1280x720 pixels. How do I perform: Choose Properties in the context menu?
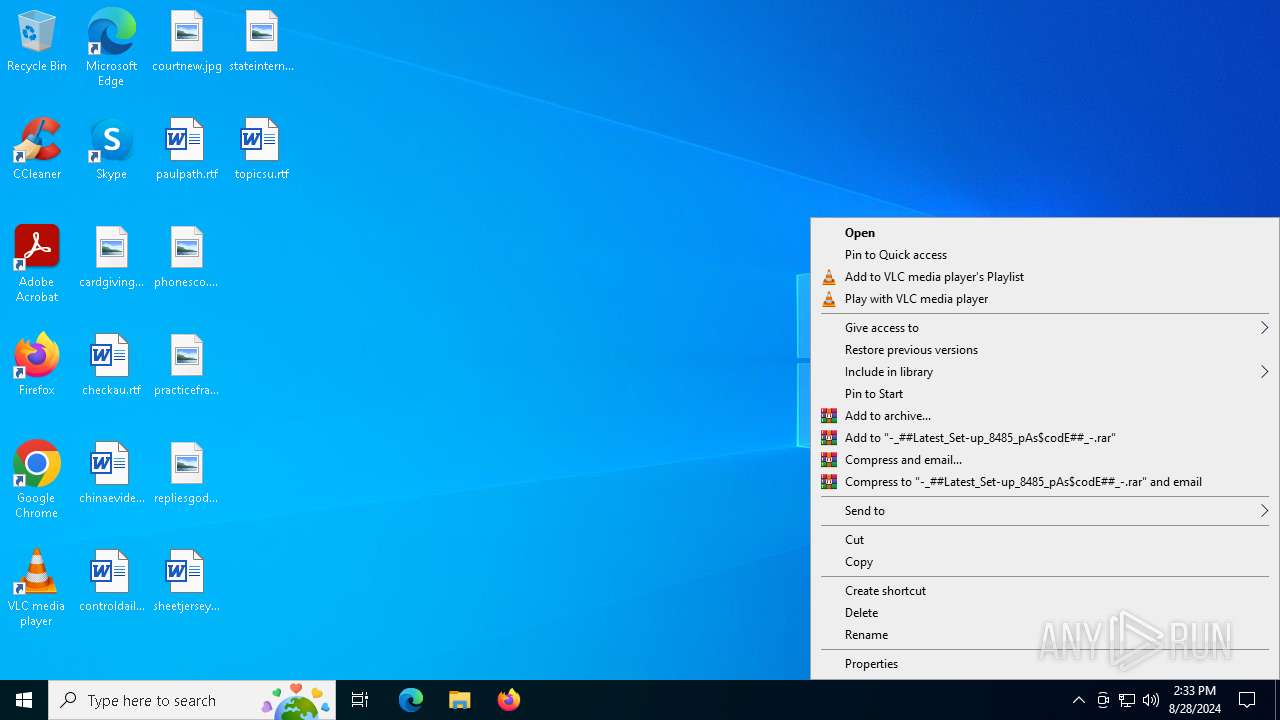point(1045,664)
